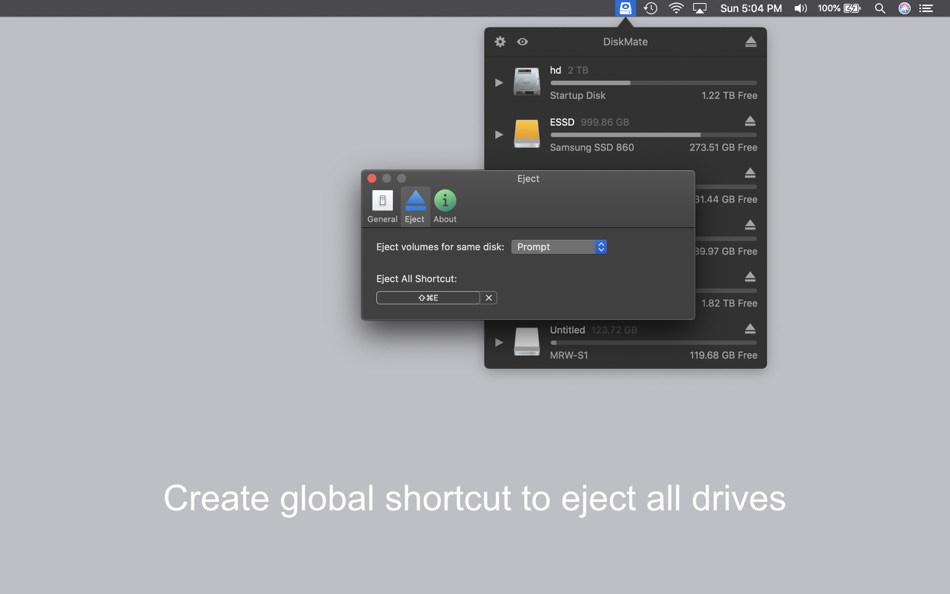This screenshot has width=950, height=594.
Task: Open Notification Center icon
Action: [926, 8]
